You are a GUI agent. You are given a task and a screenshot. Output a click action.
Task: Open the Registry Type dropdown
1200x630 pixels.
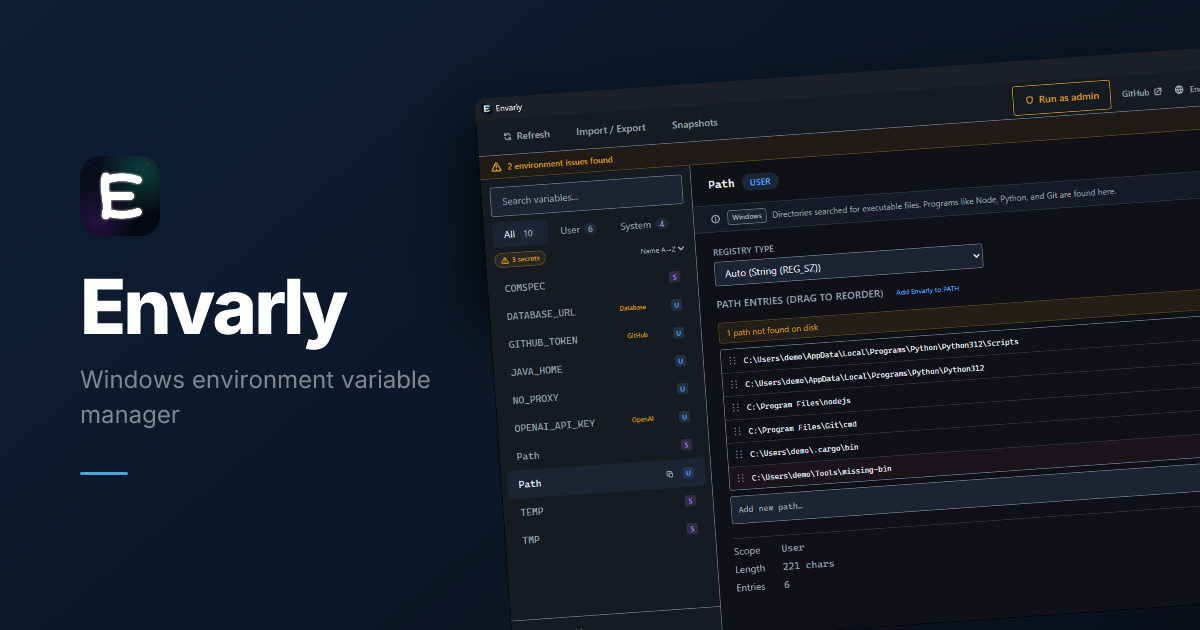click(x=848, y=263)
